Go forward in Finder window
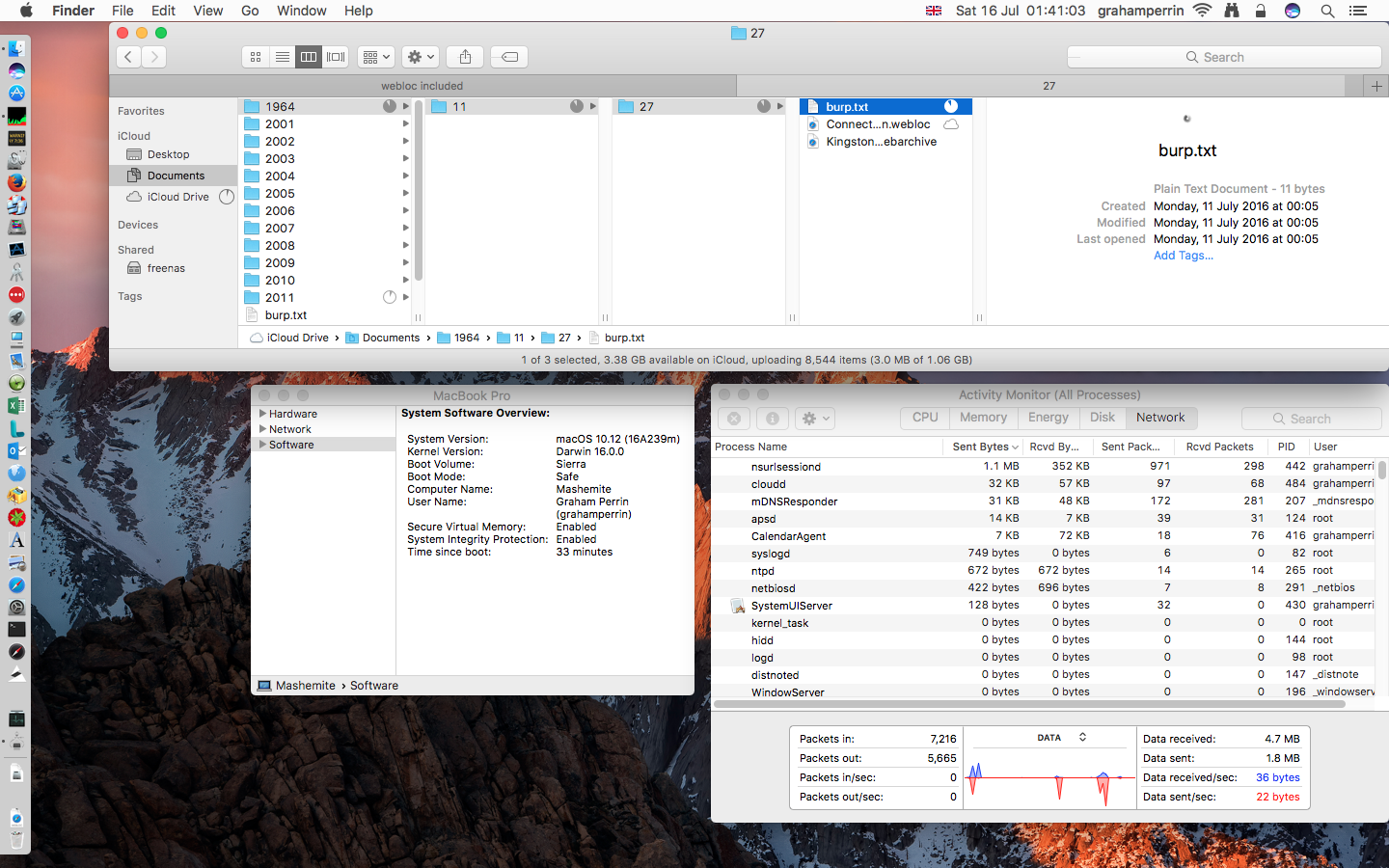 click(x=153, y=57)
